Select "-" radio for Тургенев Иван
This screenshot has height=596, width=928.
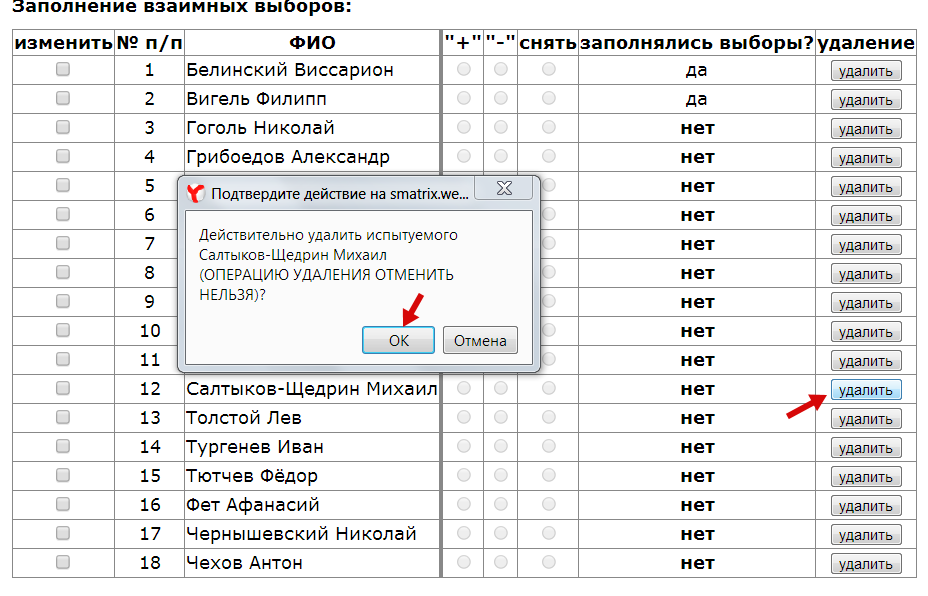500,447
